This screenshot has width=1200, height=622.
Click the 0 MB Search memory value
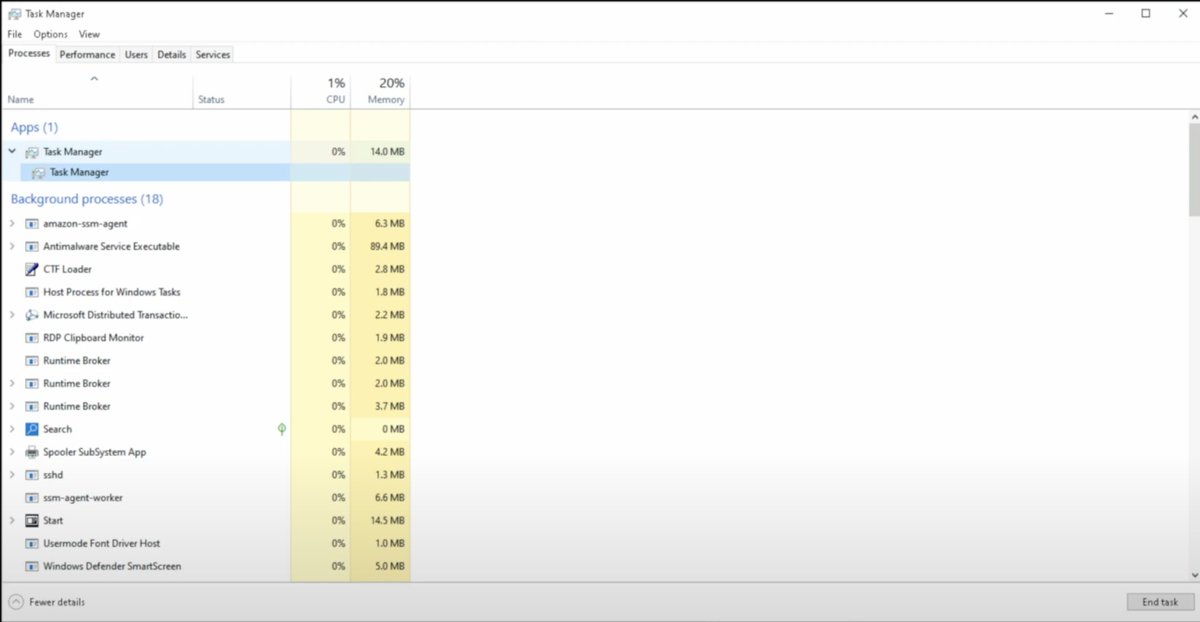tap(392, 429)
